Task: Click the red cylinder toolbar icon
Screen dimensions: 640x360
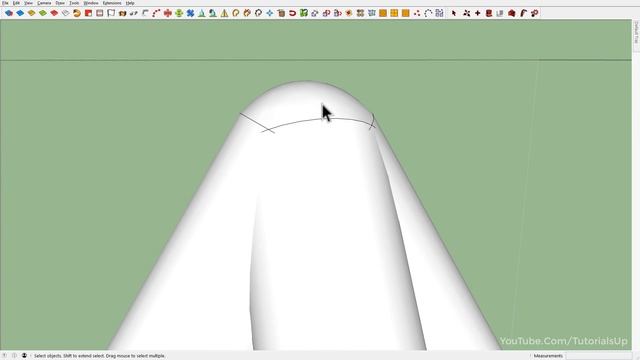Action: point(489,13)
